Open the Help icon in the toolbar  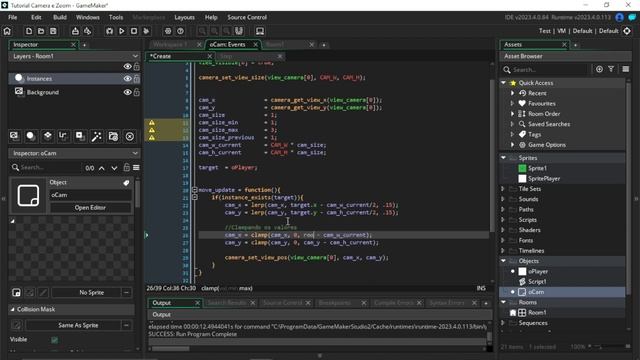click(x=180, y=31)
